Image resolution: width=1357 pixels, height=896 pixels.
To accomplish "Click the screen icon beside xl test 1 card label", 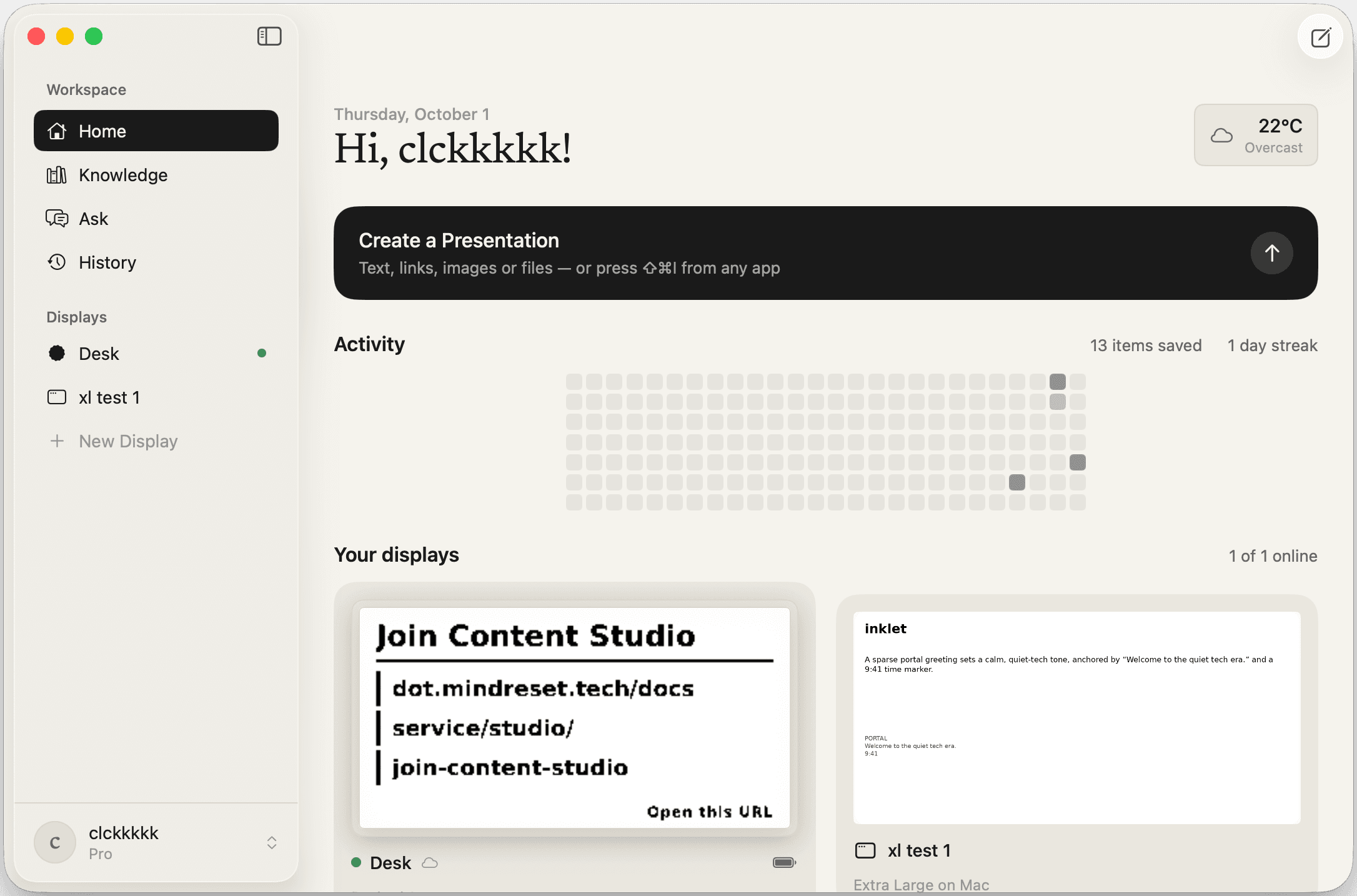I will point(865,850).
